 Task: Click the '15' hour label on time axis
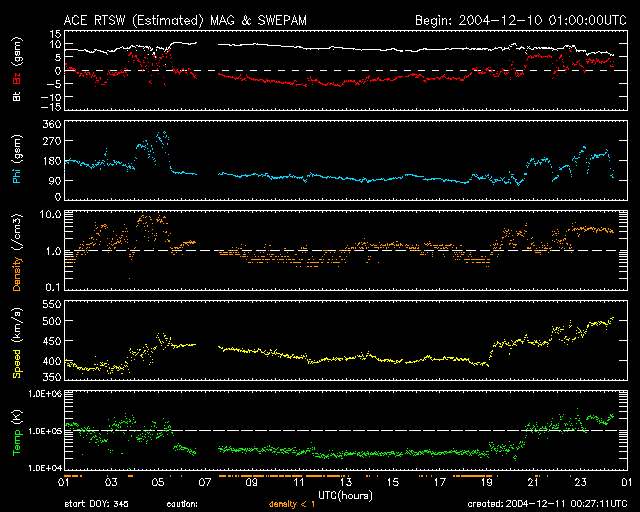click(x=393, y=482)
